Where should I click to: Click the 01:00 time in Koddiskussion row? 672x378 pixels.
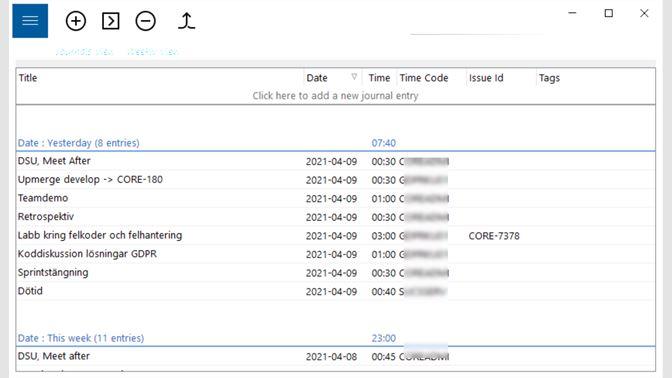point(384,255)
